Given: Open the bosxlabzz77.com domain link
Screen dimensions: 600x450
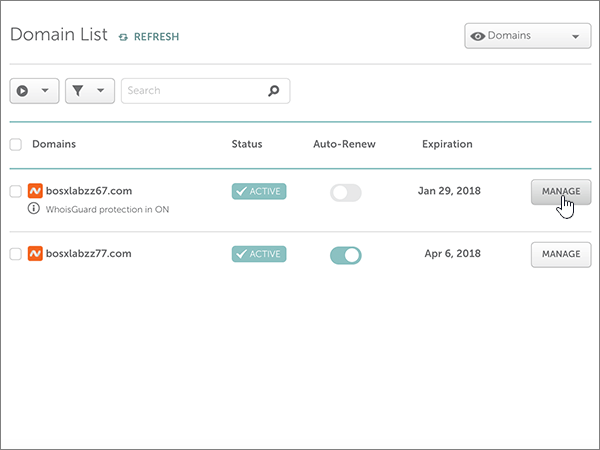Looking at the screenshot, I should 89,254.
